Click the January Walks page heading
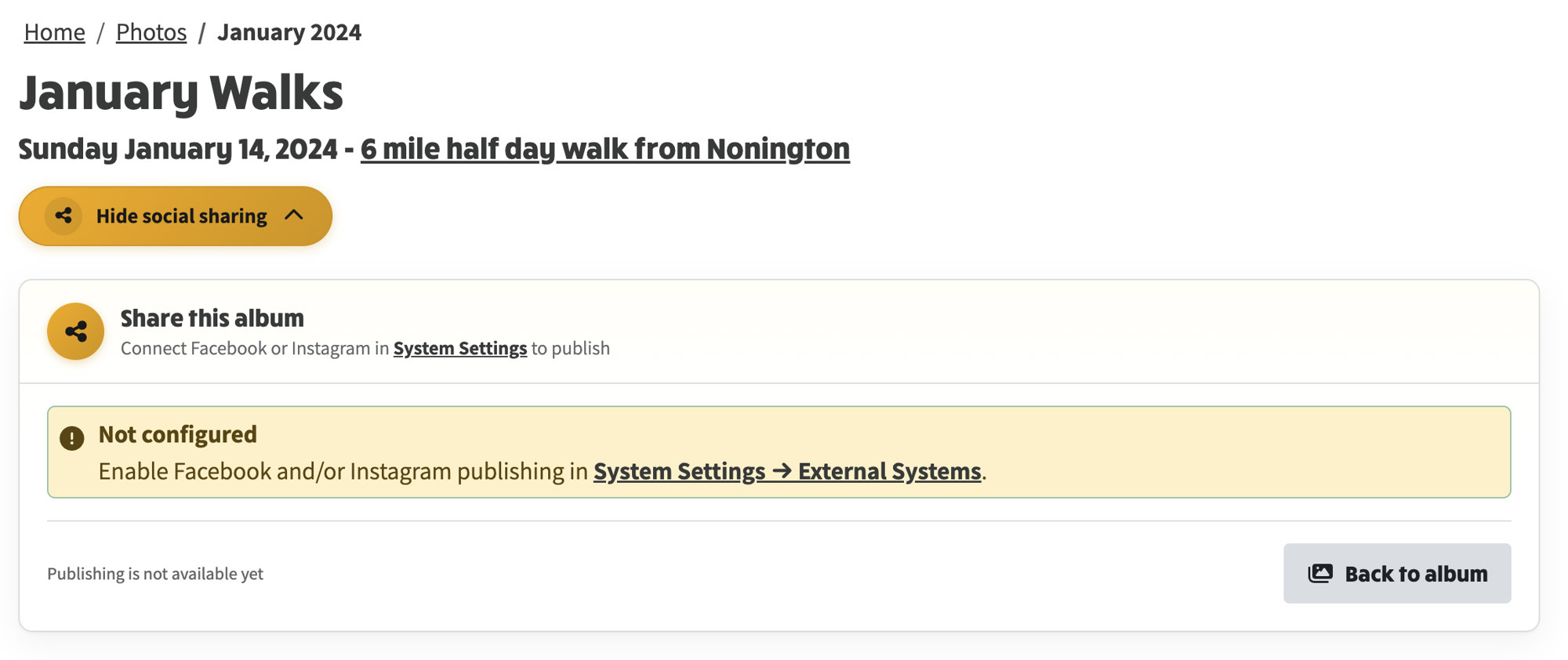Image resolution: width=1568 pixels, height=660 pixels. 181,92
